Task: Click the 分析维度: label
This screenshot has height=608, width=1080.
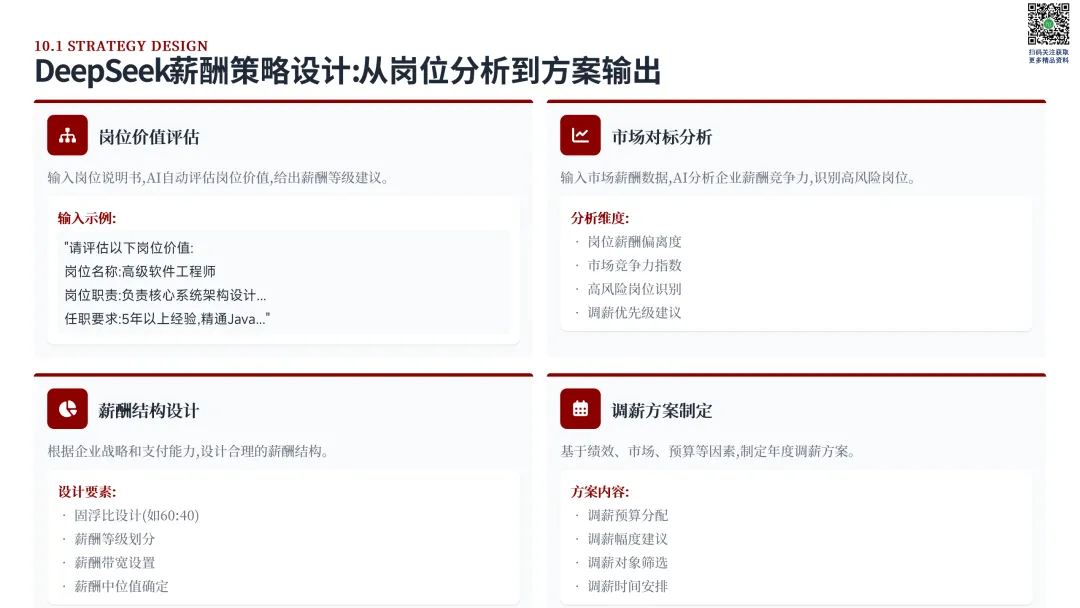Action: point(600,218)
